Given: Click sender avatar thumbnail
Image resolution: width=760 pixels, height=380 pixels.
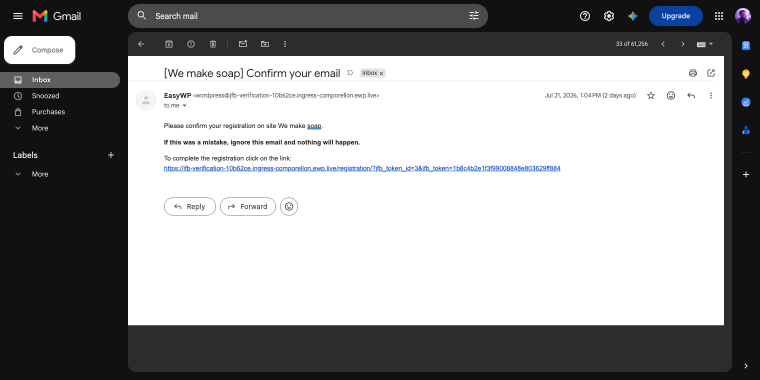Looking at the screenshot, I should click(x=146, y=100).
